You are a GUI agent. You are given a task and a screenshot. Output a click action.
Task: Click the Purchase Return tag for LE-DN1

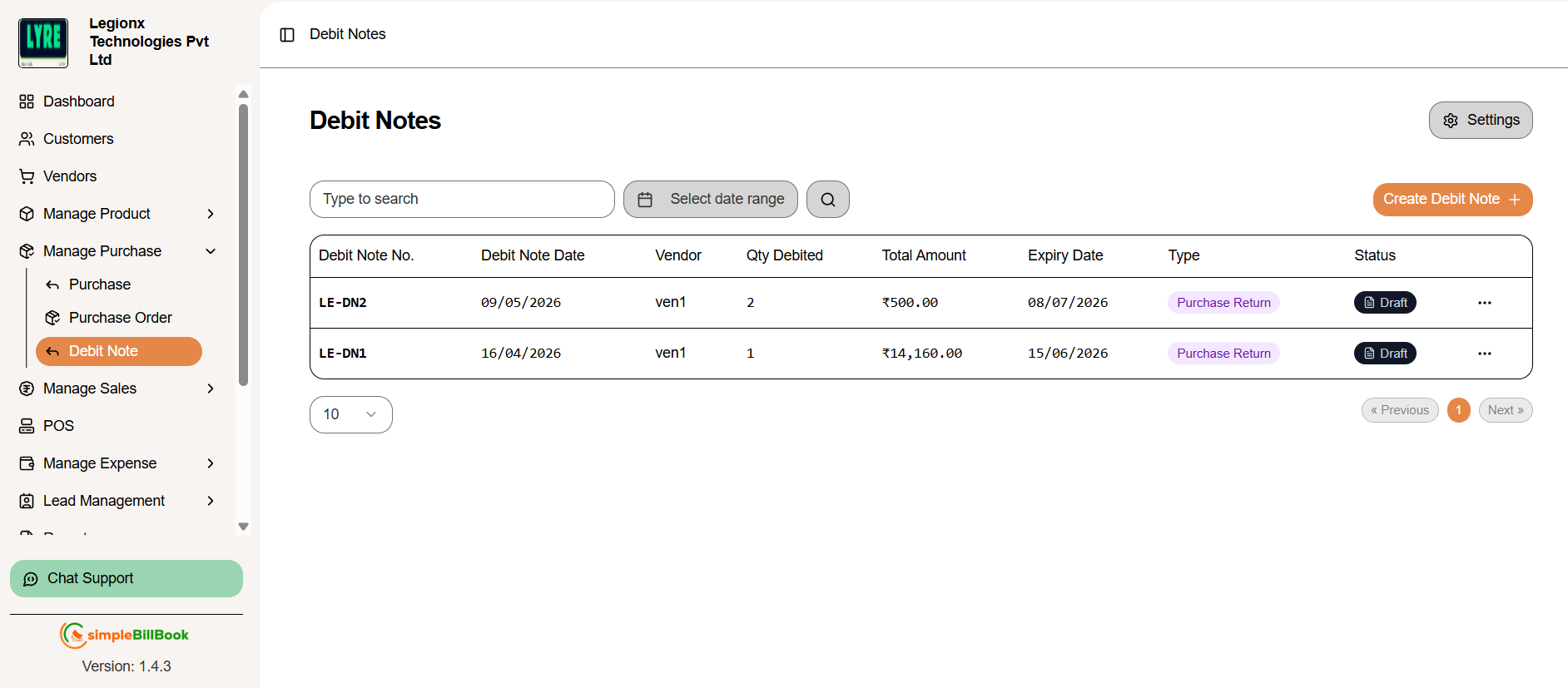(x=1223, y=354)
